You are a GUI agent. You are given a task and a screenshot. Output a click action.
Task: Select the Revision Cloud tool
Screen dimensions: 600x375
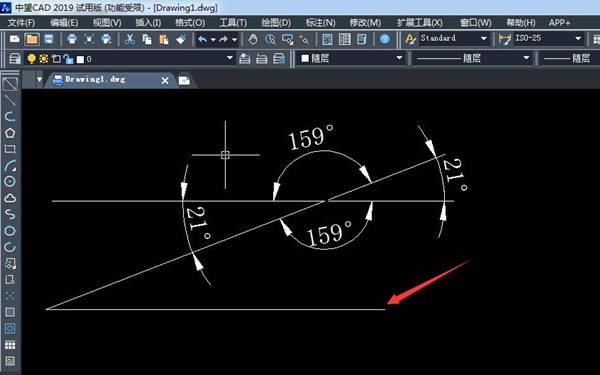10,198
